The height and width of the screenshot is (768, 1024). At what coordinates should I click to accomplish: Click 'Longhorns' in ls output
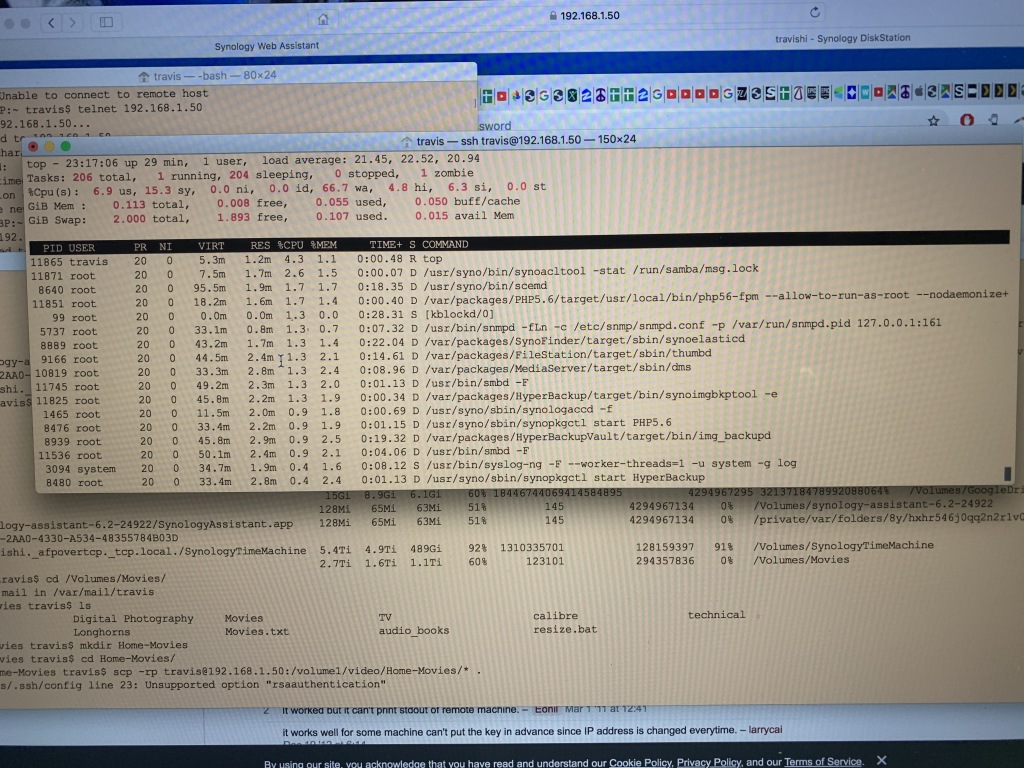click(101, 632)
